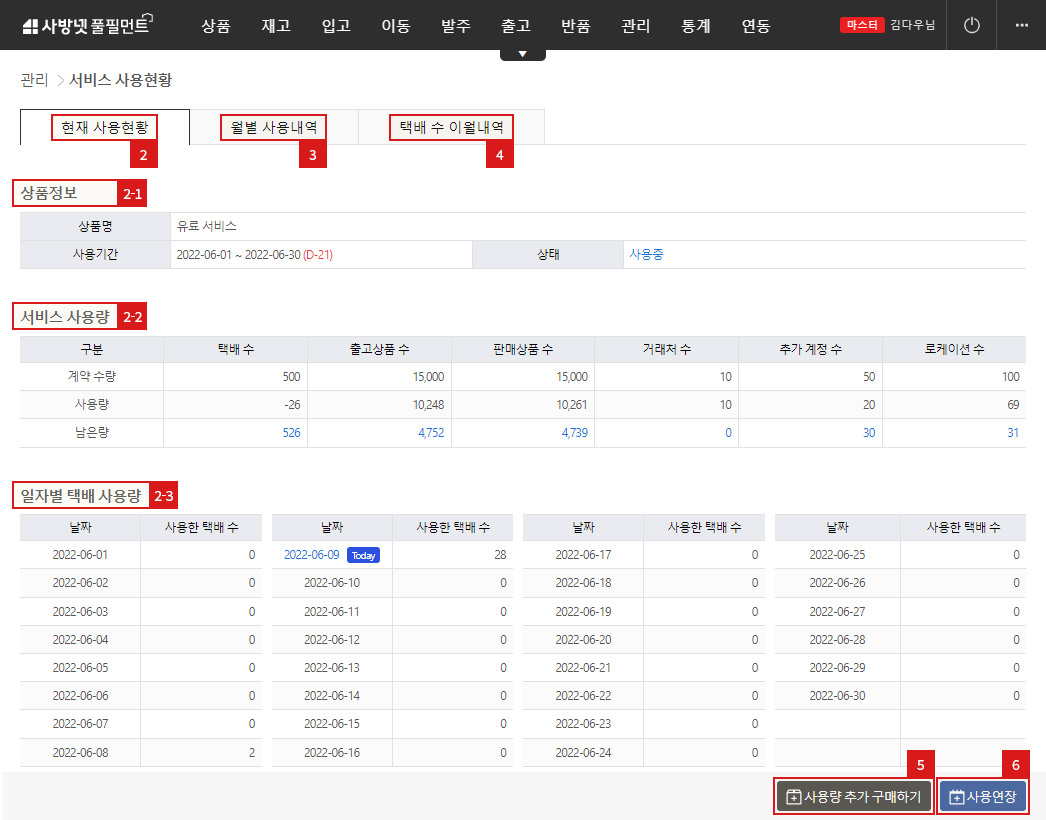1046x820 pixels.
Task: Open the 상품 menu
Action: 215,26
